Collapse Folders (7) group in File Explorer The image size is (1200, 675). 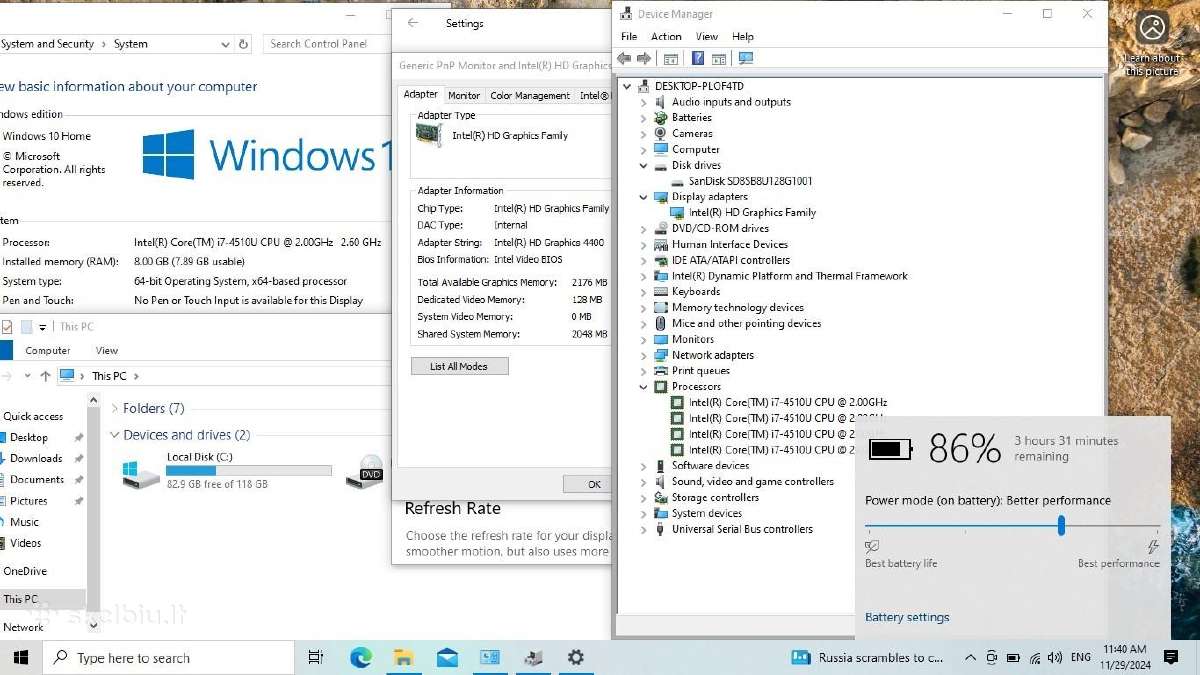click(114, 408)
